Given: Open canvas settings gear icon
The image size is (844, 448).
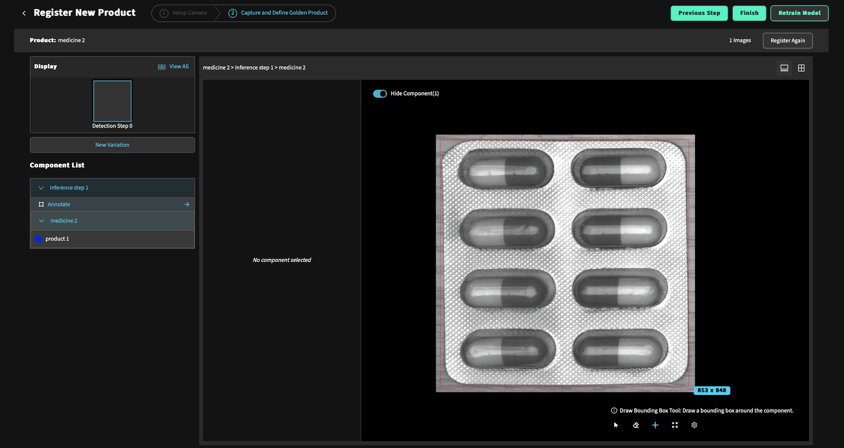Looking at the screenshot, I should click(x=694, y=425).
